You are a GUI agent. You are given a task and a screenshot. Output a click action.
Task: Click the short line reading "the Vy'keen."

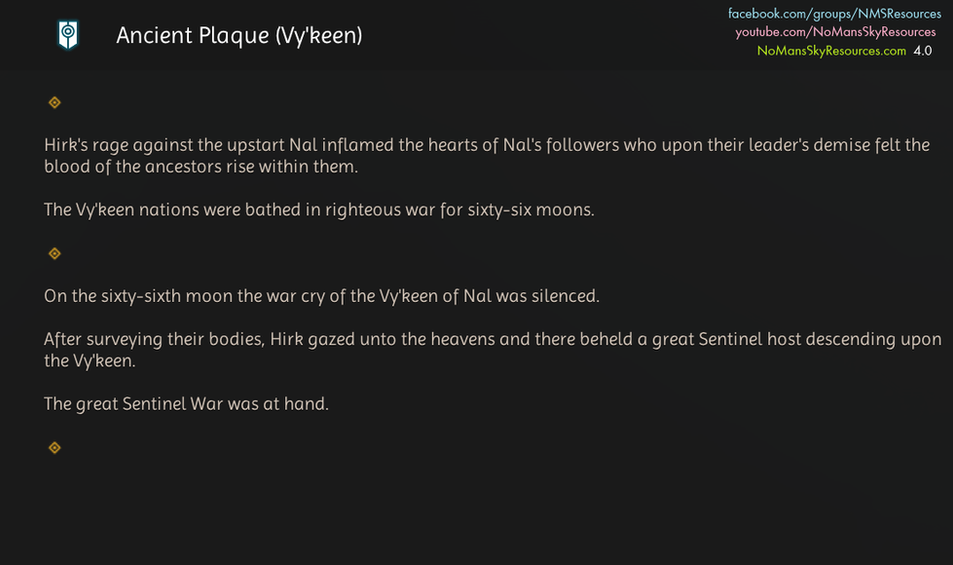point(89,362)
